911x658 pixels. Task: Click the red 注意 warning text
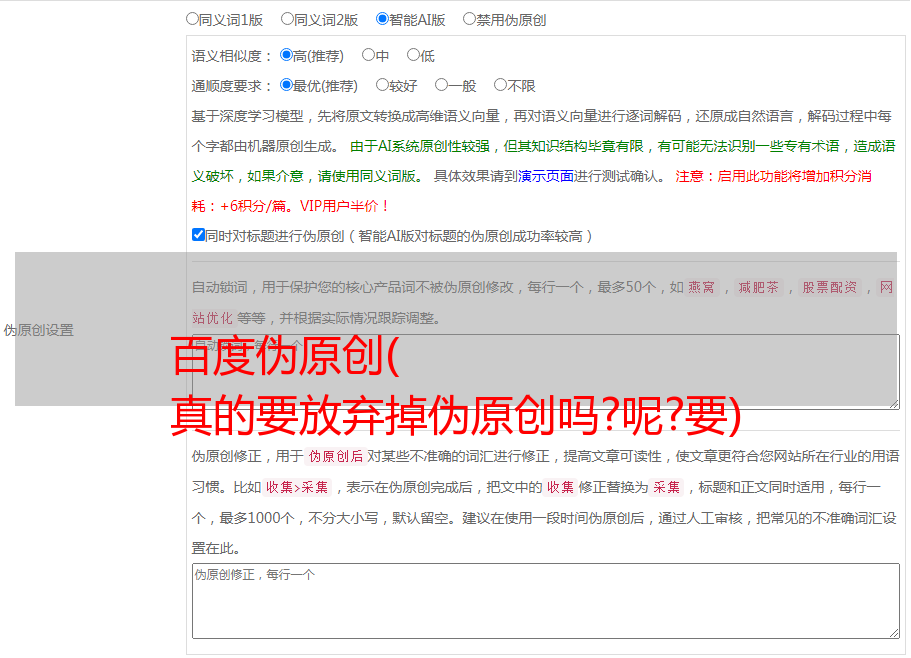tap(532, 191)
